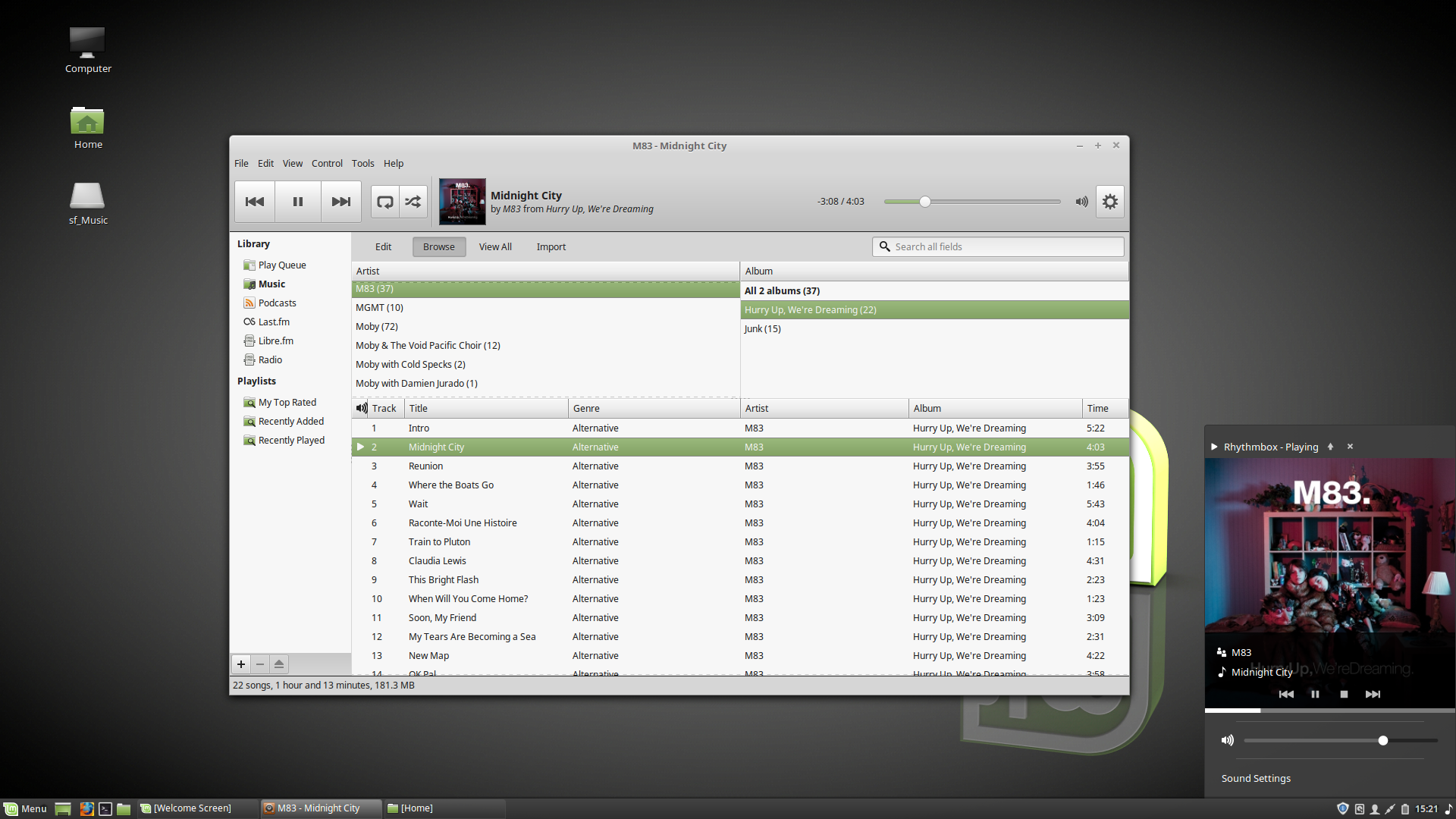Image resolution: width=1456 pixels, height=819 pixels.
Task: Open Sound Settings link
Action: [x=1255, y=779]
